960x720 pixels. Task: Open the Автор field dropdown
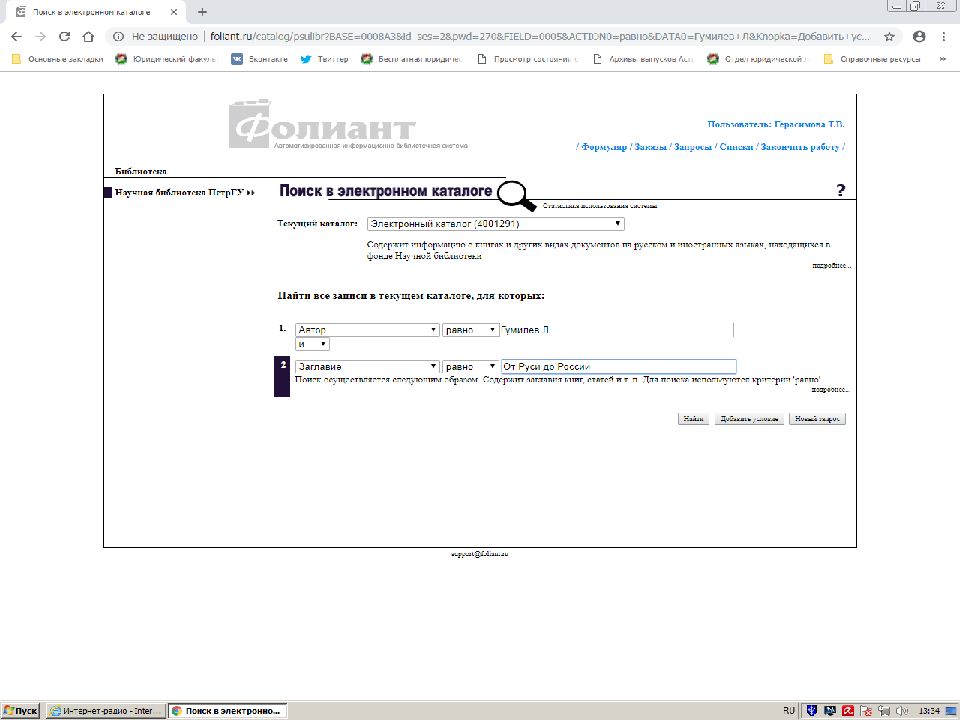click(367, 330)
